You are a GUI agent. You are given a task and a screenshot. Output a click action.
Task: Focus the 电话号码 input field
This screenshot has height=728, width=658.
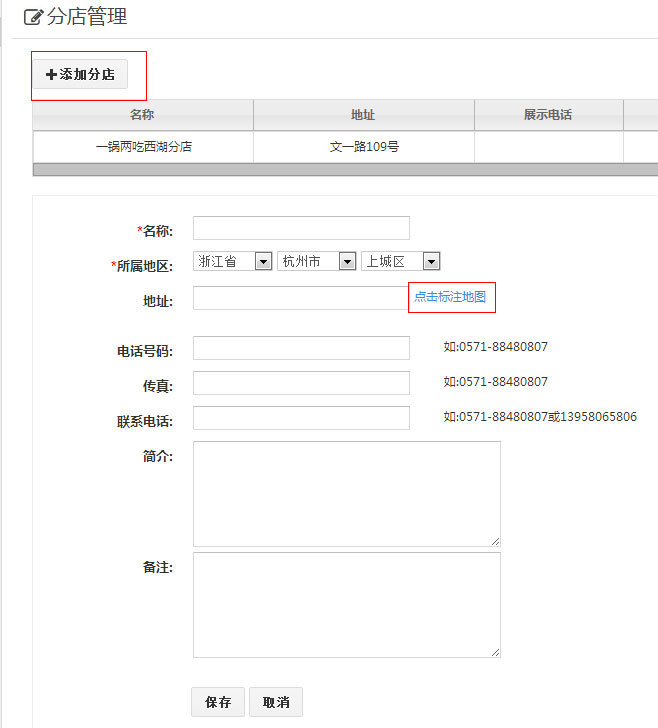pyautogui.click(x=301, y=348)
